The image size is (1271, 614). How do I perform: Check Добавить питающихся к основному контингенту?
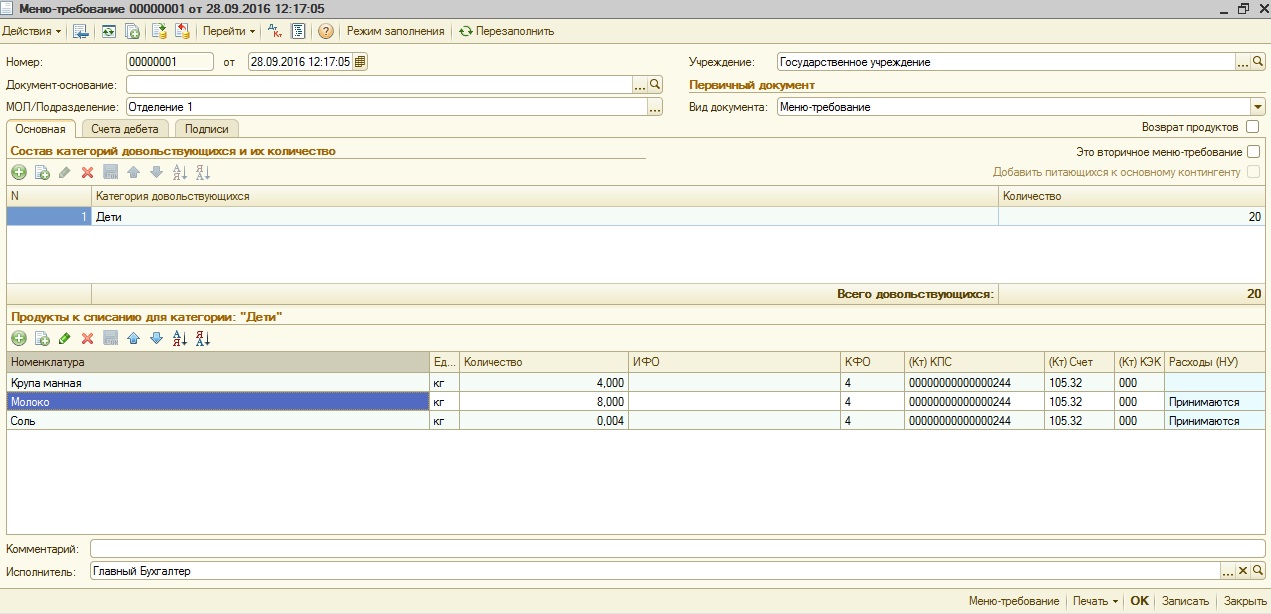point(1253,172)
